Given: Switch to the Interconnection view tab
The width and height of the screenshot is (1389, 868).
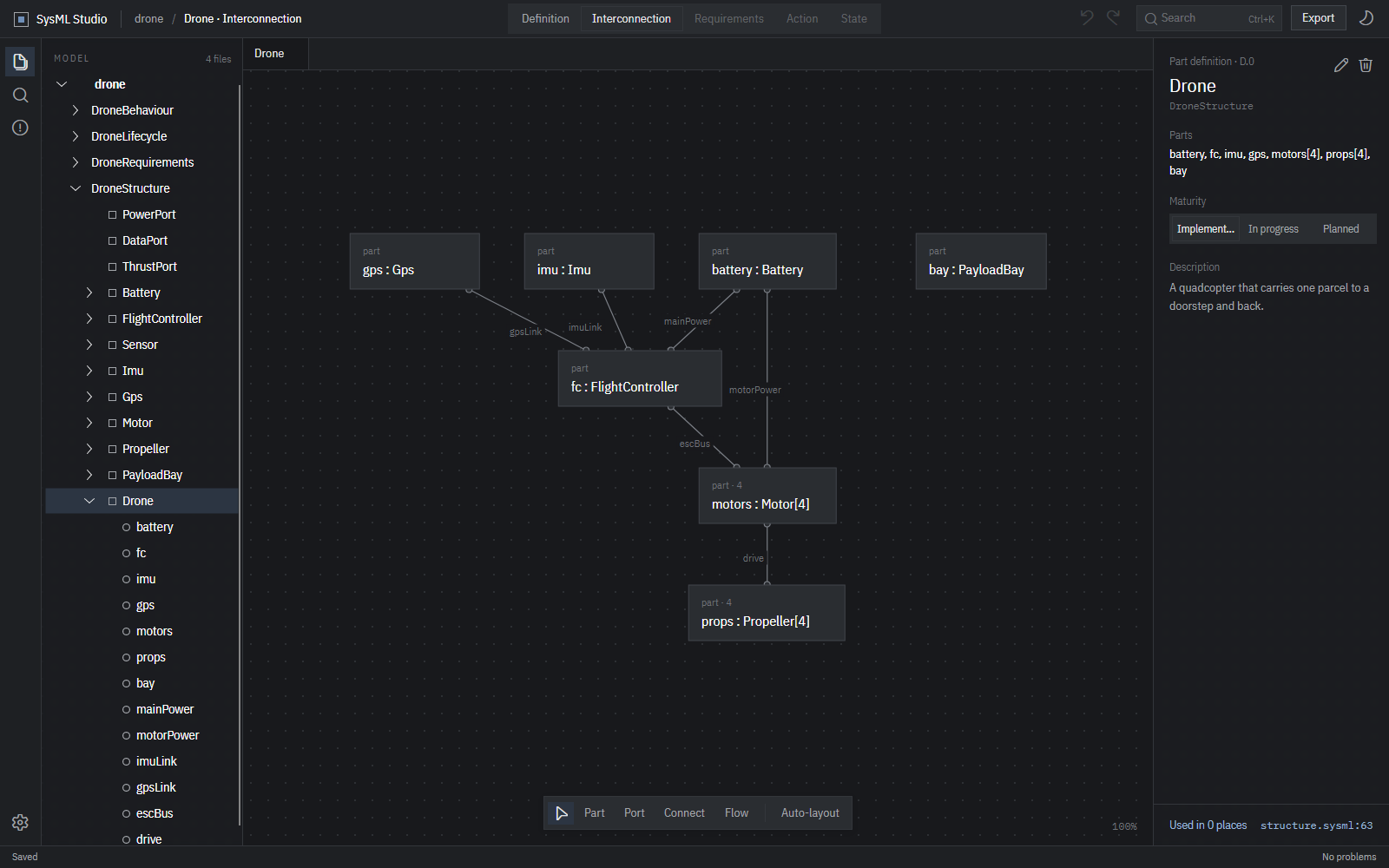Looking at the screenshot, I should (x=631, y=18).
